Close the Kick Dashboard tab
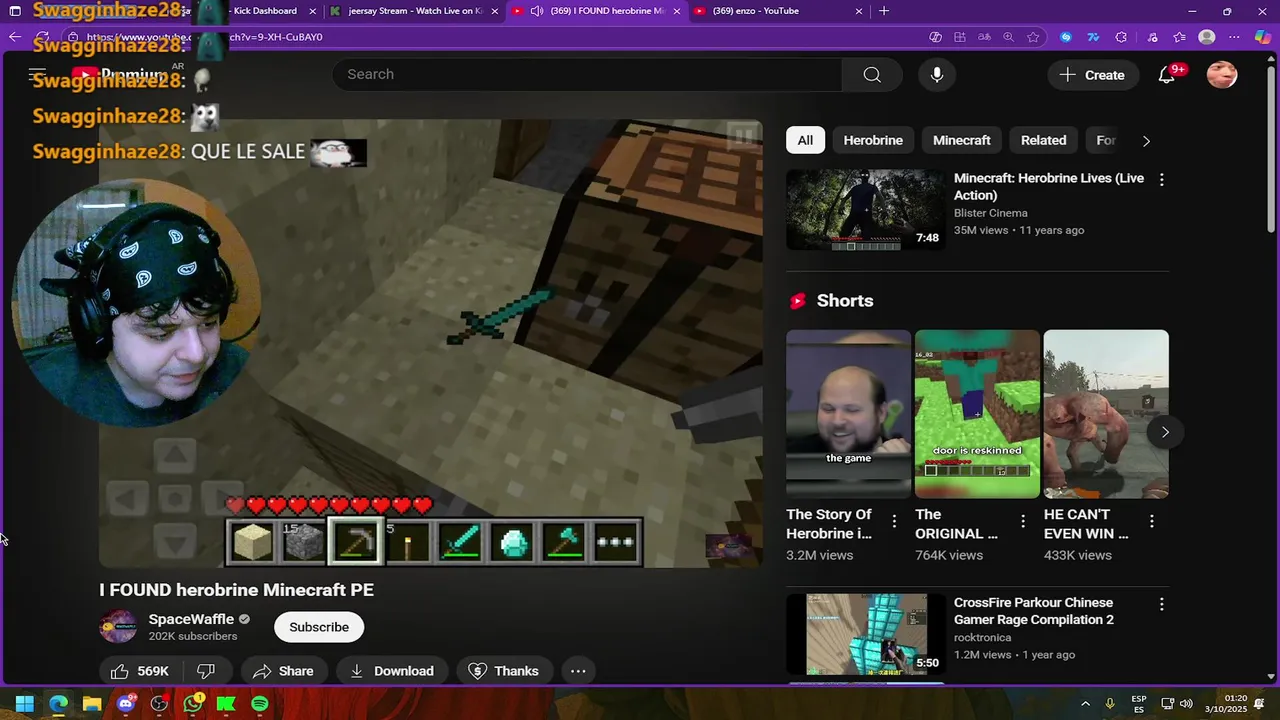1280x720 pixels. 313,11
